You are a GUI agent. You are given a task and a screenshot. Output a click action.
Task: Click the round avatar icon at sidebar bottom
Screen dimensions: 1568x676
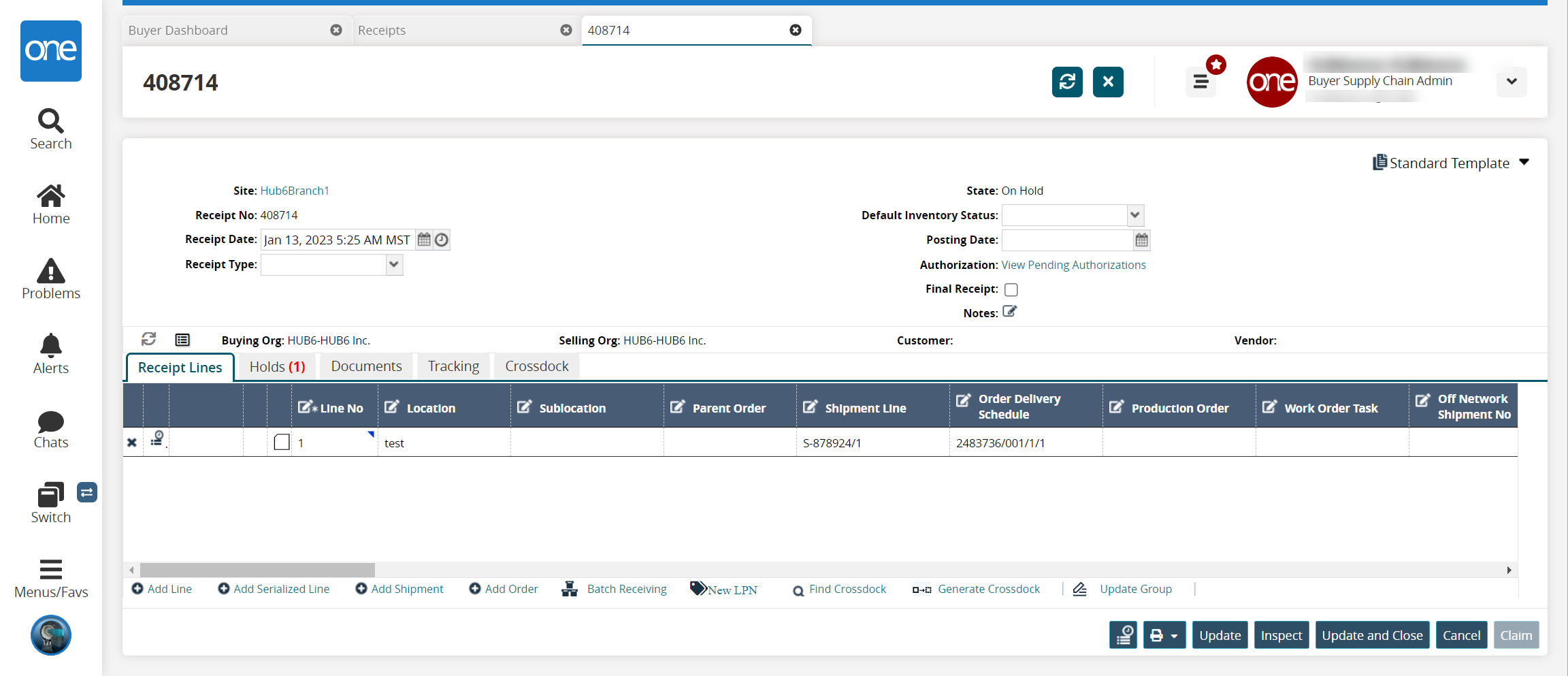(x=51, y=635)
